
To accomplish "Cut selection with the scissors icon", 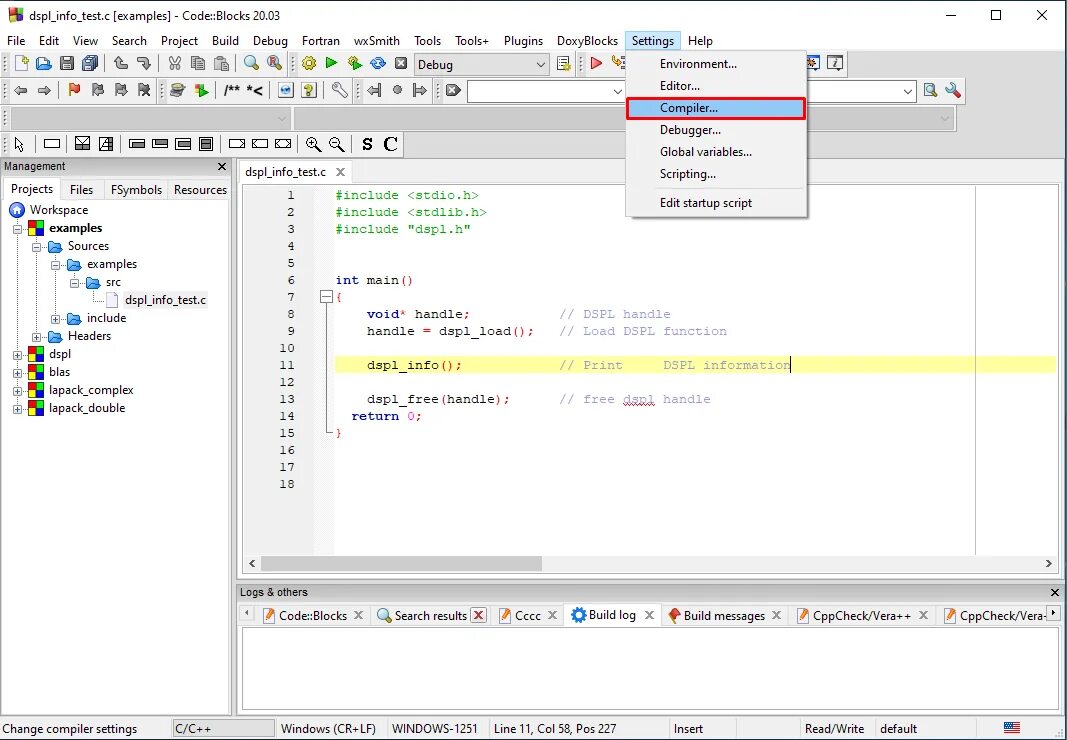I will (x=175, y=63).
